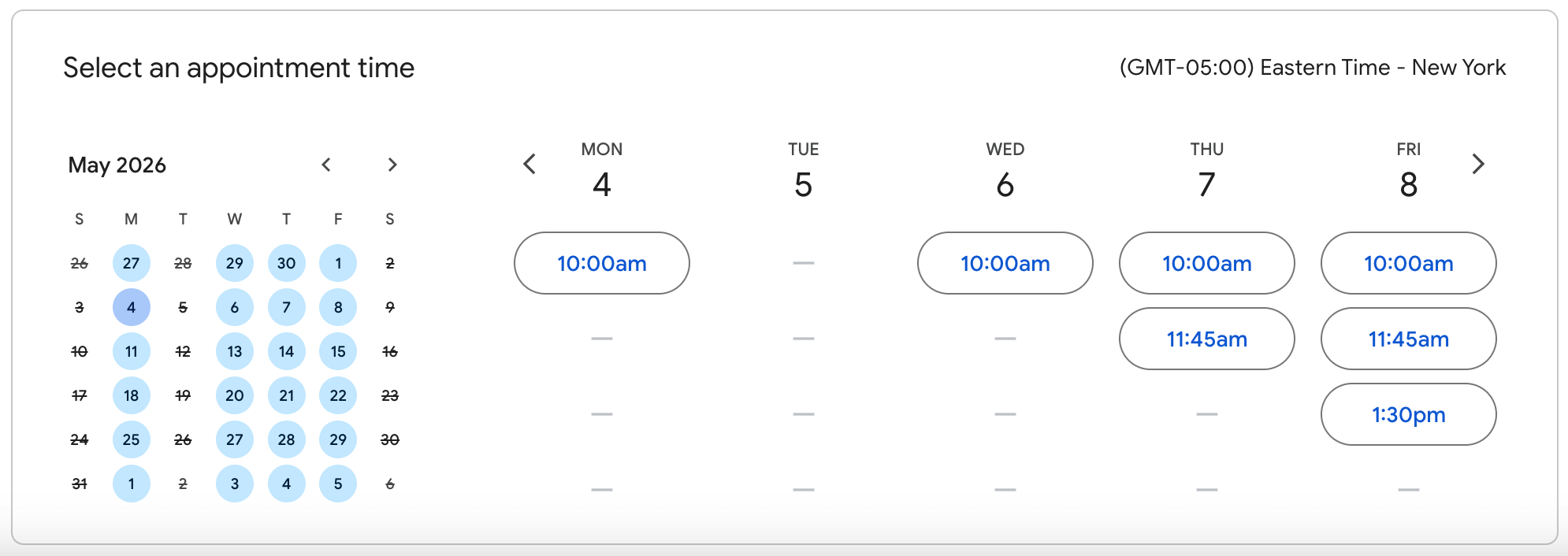Book the 10:00am slot on Wednesday the 6th
This screenshot has height=556, width=1568.
pos(1005,263)
